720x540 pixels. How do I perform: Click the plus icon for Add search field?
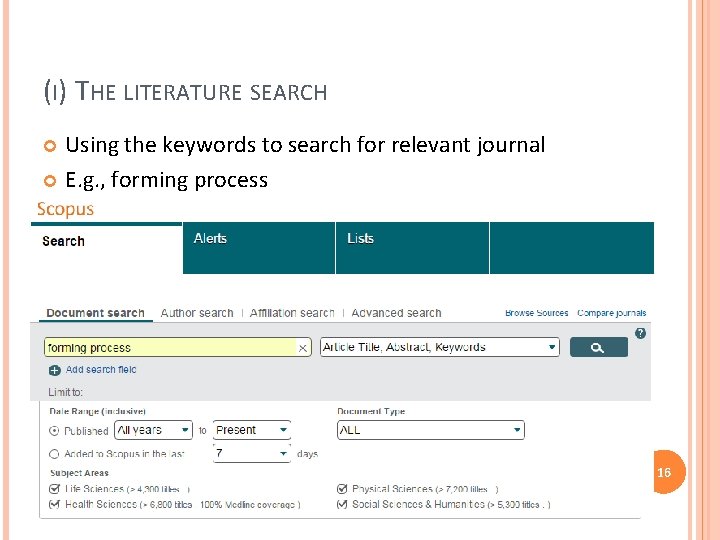(x=55, y=370)
